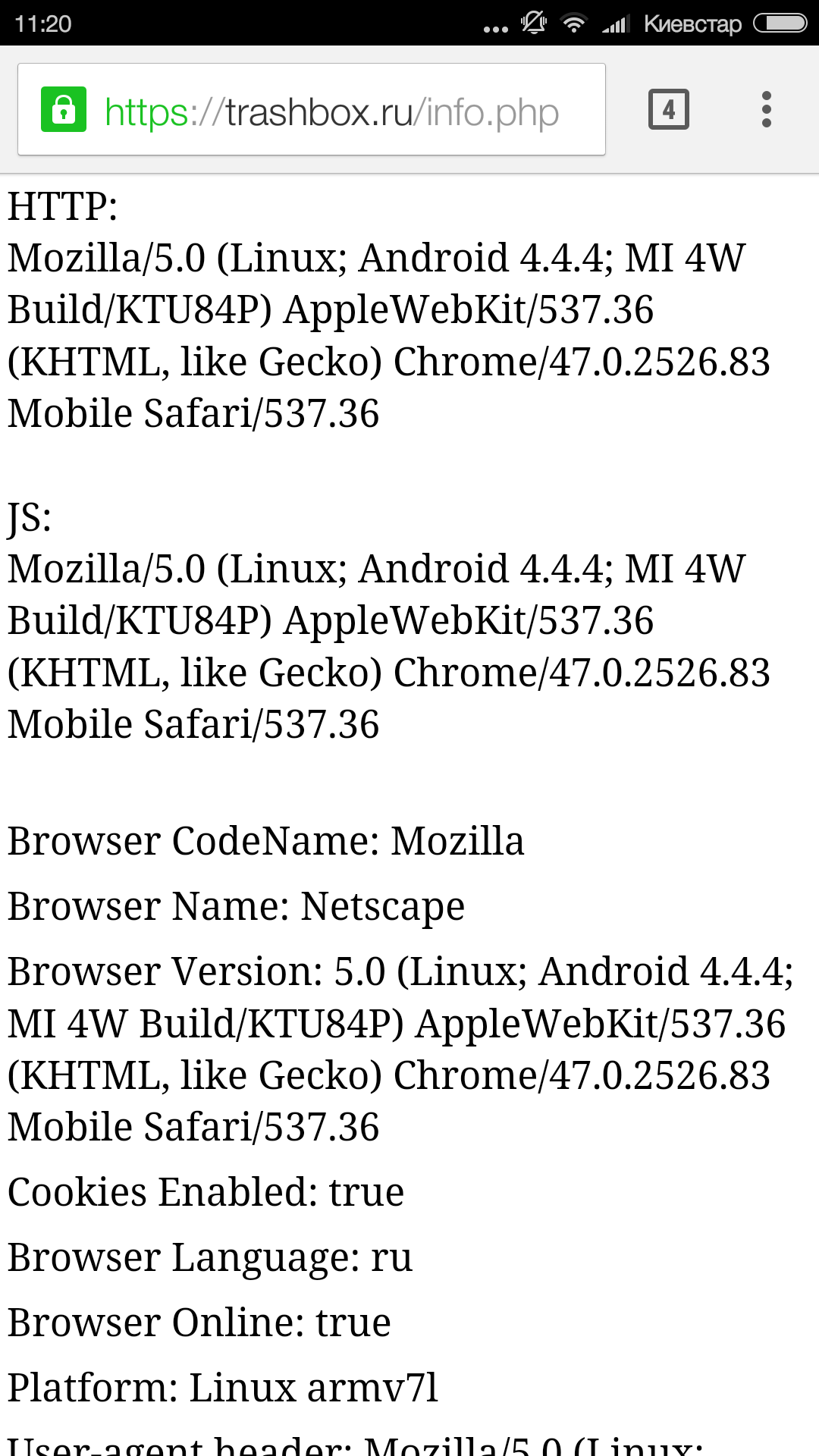819x1456 pixels.
Task: Tap the HTTP: heading text
Action: [63, 206]
